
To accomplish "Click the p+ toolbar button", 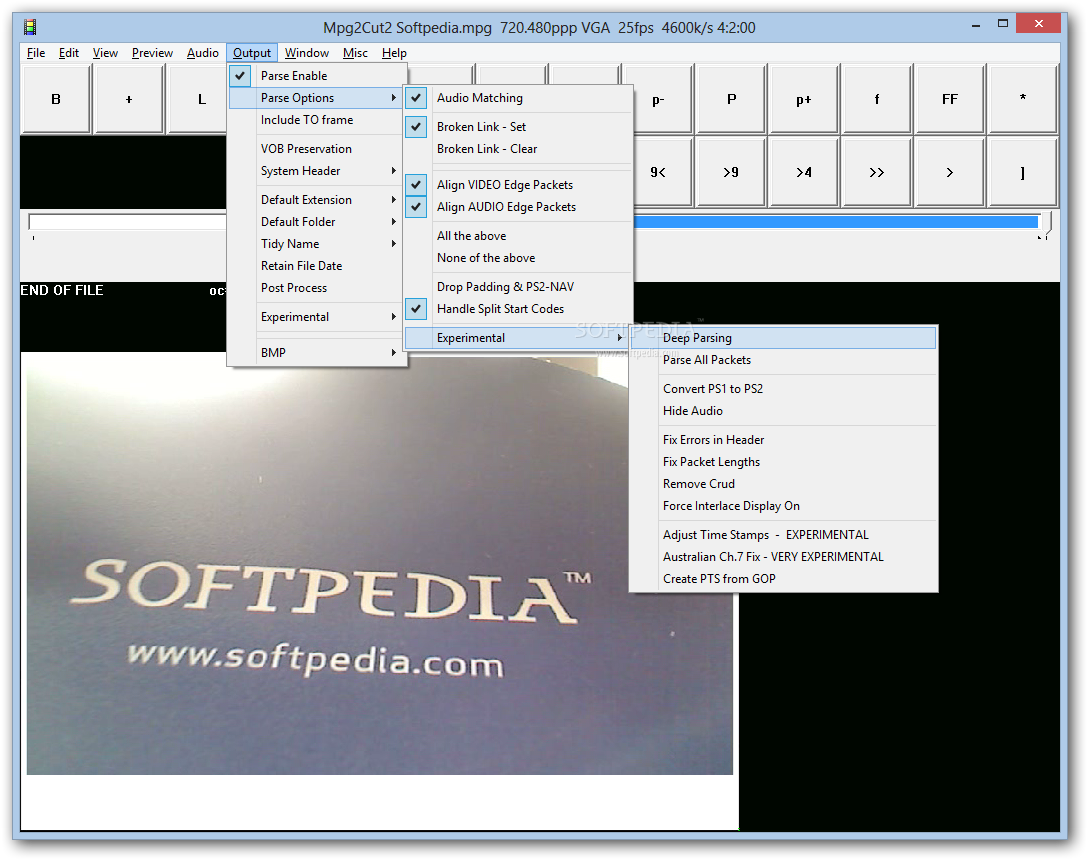I will [x=804, y=99].
